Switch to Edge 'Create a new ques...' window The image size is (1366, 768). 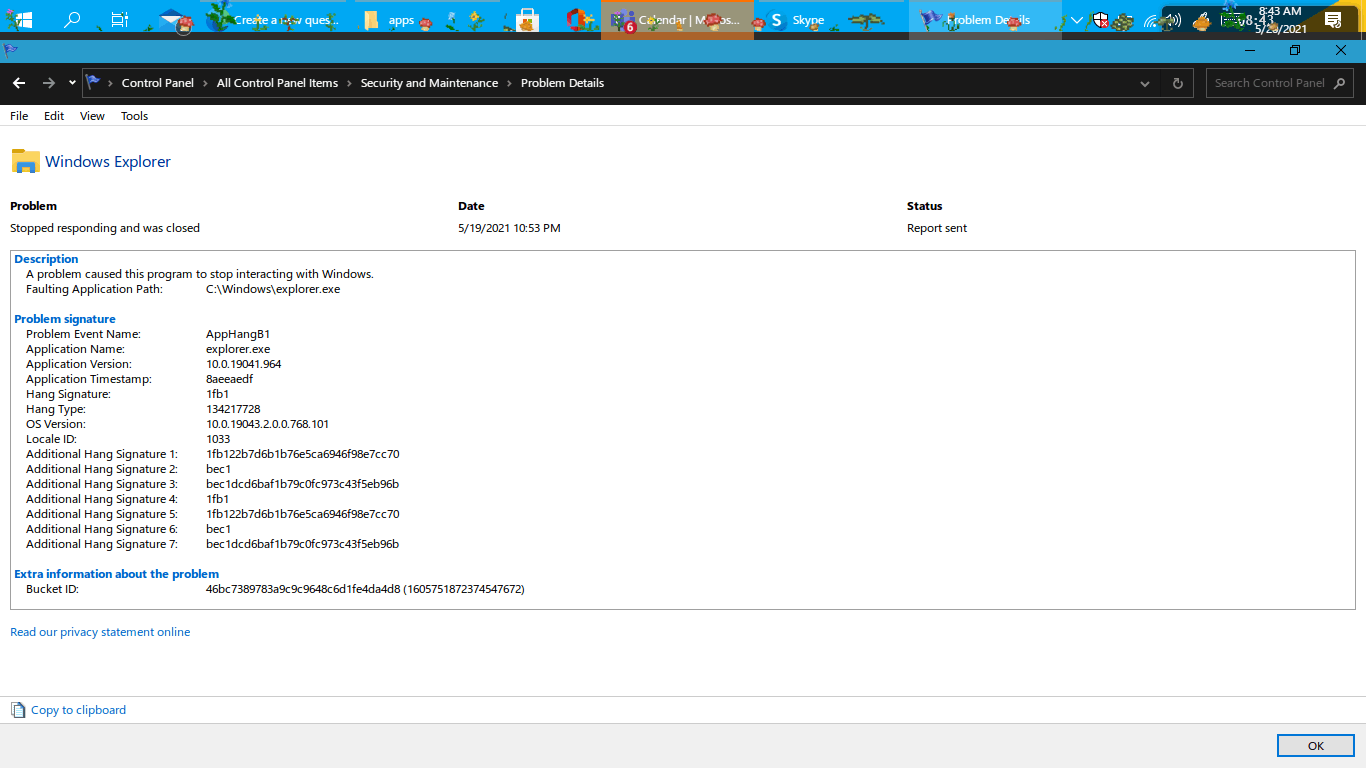(273, 19)
